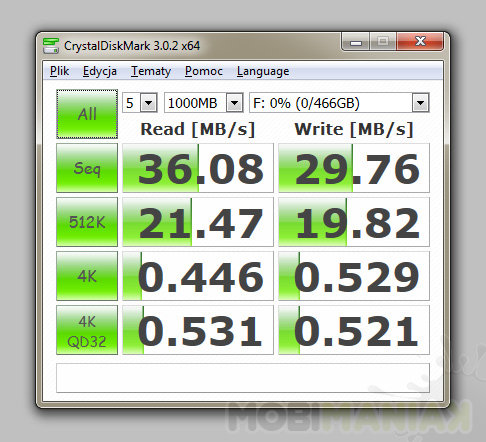Click the disabled maximize window button
This screenshot has width=486, height=442.
[383, 42]
